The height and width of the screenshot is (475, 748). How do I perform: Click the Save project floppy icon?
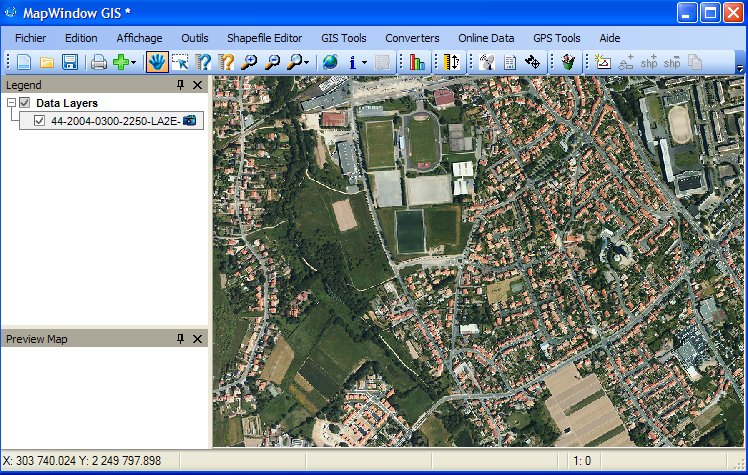pyautogui.click(x=70, y=62)
